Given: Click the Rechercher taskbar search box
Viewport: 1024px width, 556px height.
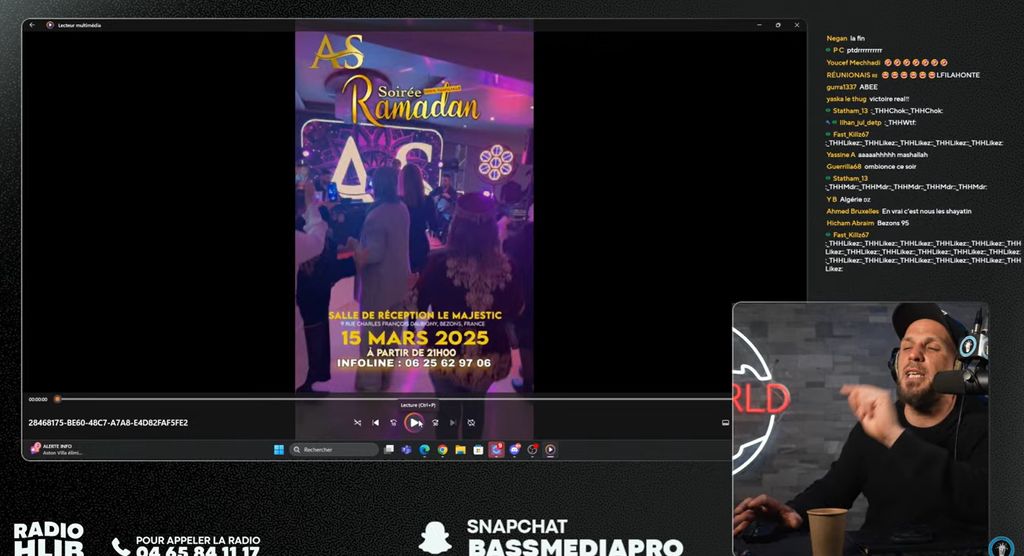Looking at the screenshot, I should pos(334,450).
